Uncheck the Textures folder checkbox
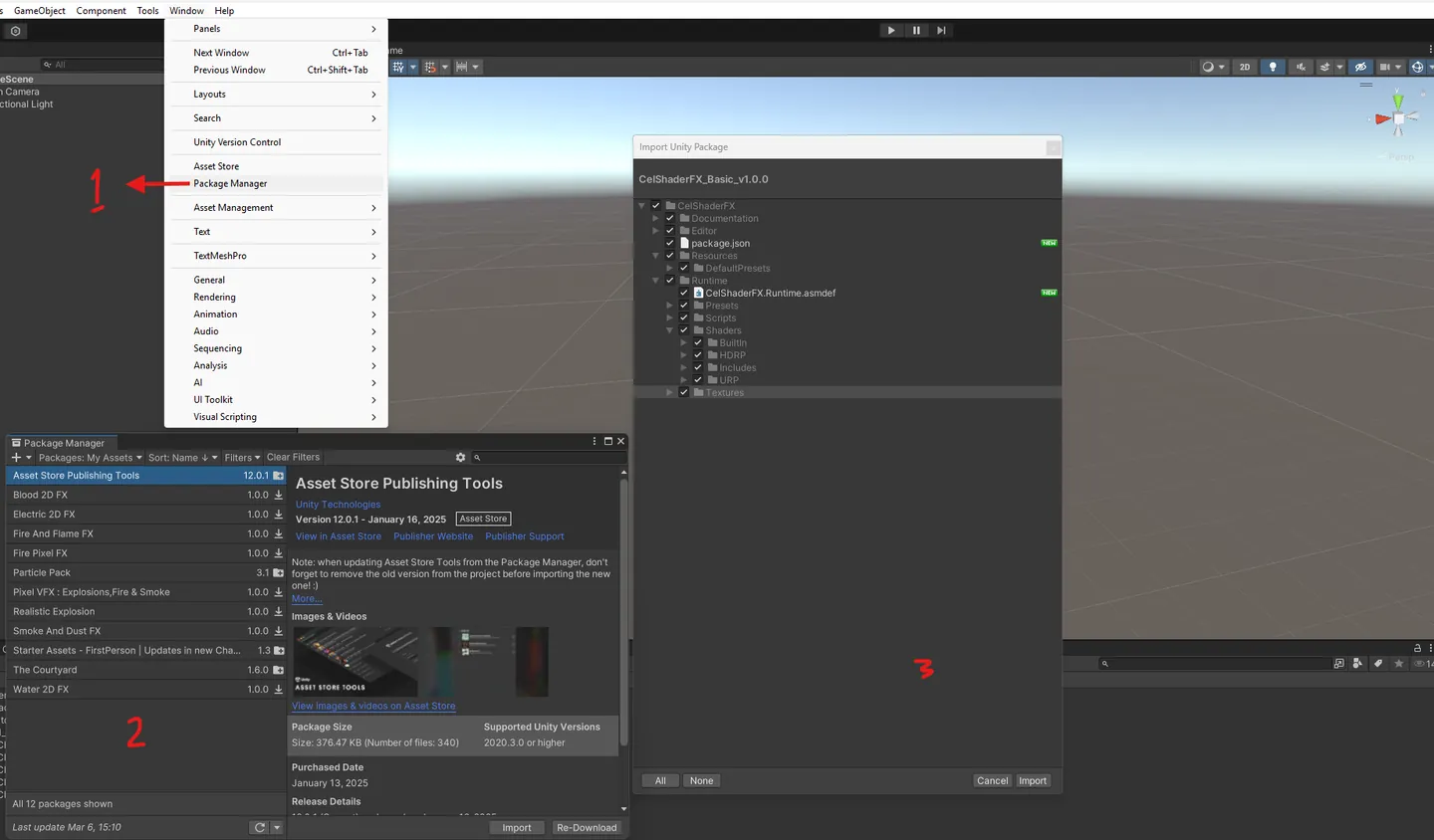 684,392
